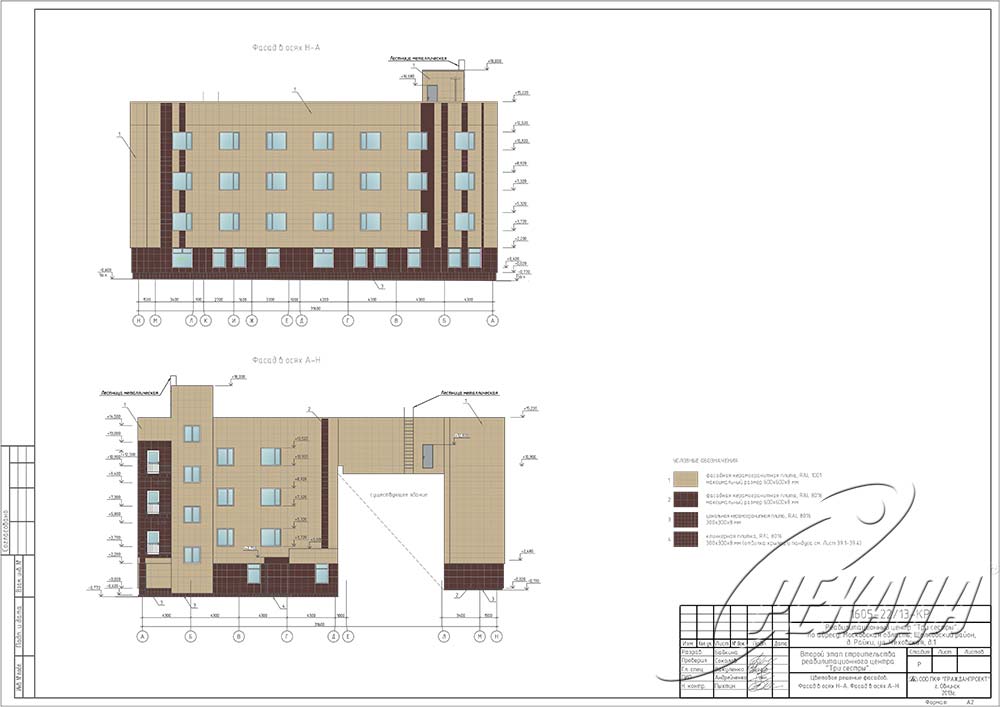
Task: Select the beige legend swatch number 1
Action: click(686, 478)
